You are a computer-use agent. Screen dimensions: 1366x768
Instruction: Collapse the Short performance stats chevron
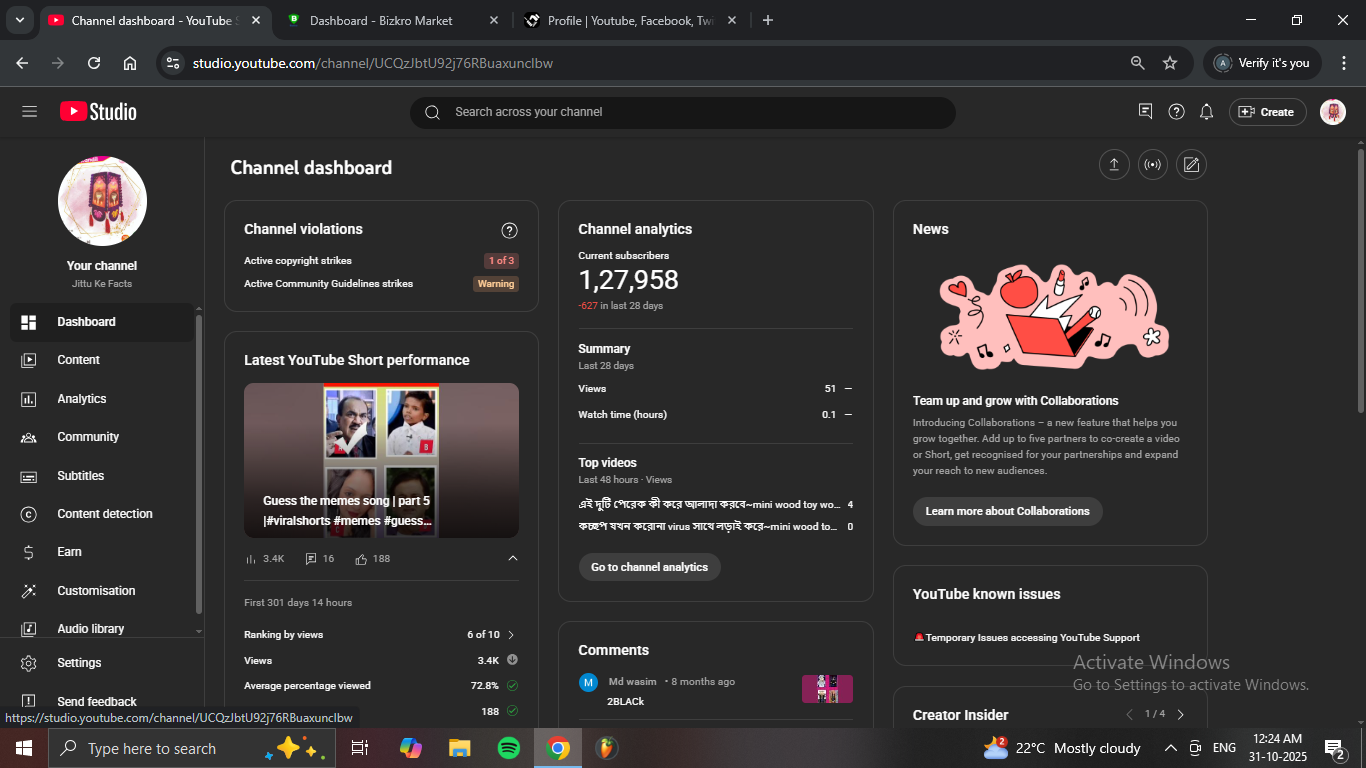coord(513,559)
